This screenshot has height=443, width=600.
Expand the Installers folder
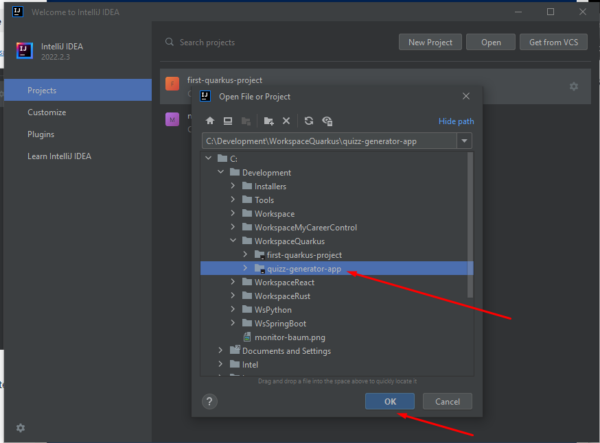click(x=233, y=186)
